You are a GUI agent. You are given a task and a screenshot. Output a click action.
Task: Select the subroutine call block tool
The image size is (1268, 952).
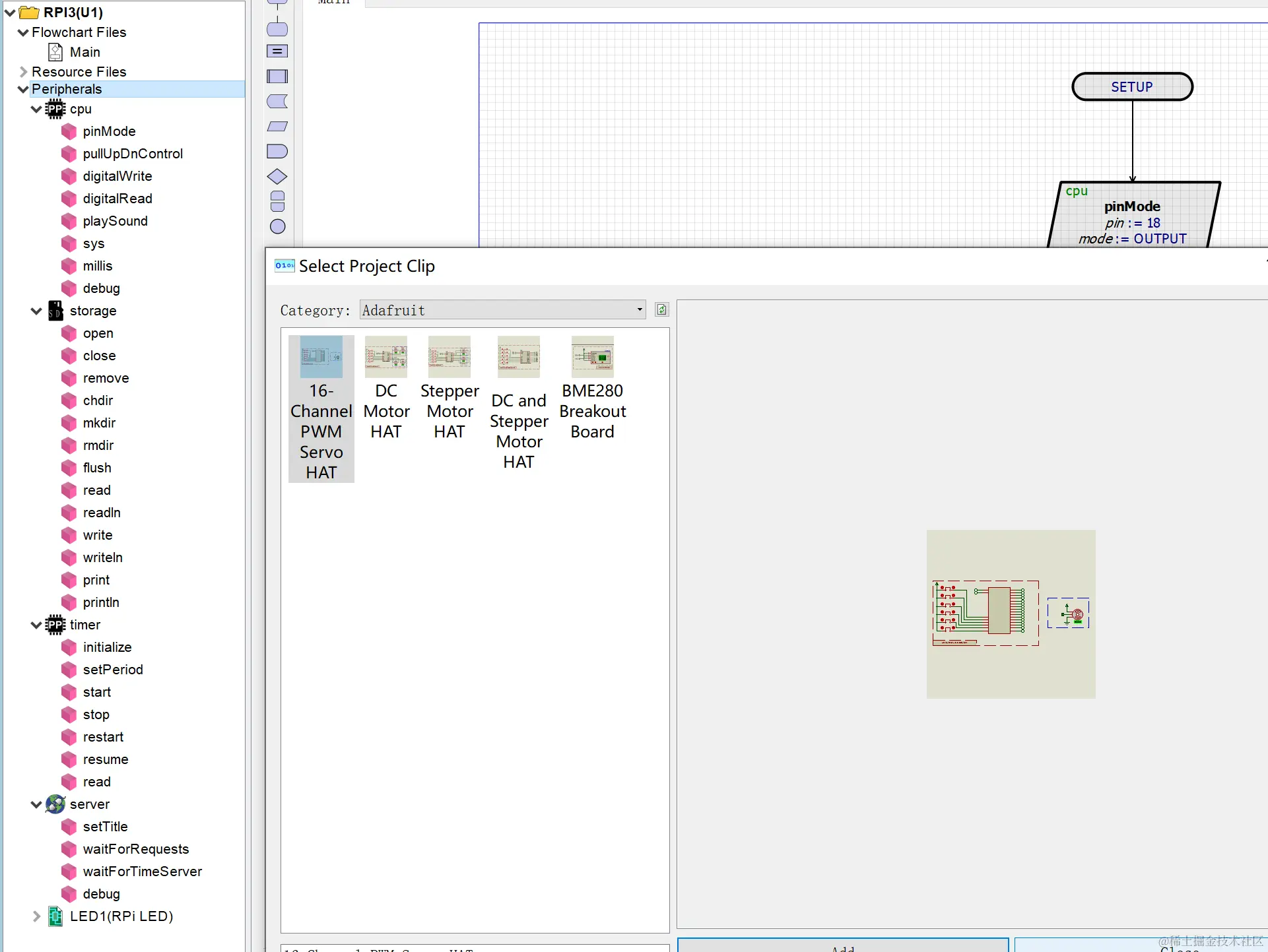[x=277, y=77]
